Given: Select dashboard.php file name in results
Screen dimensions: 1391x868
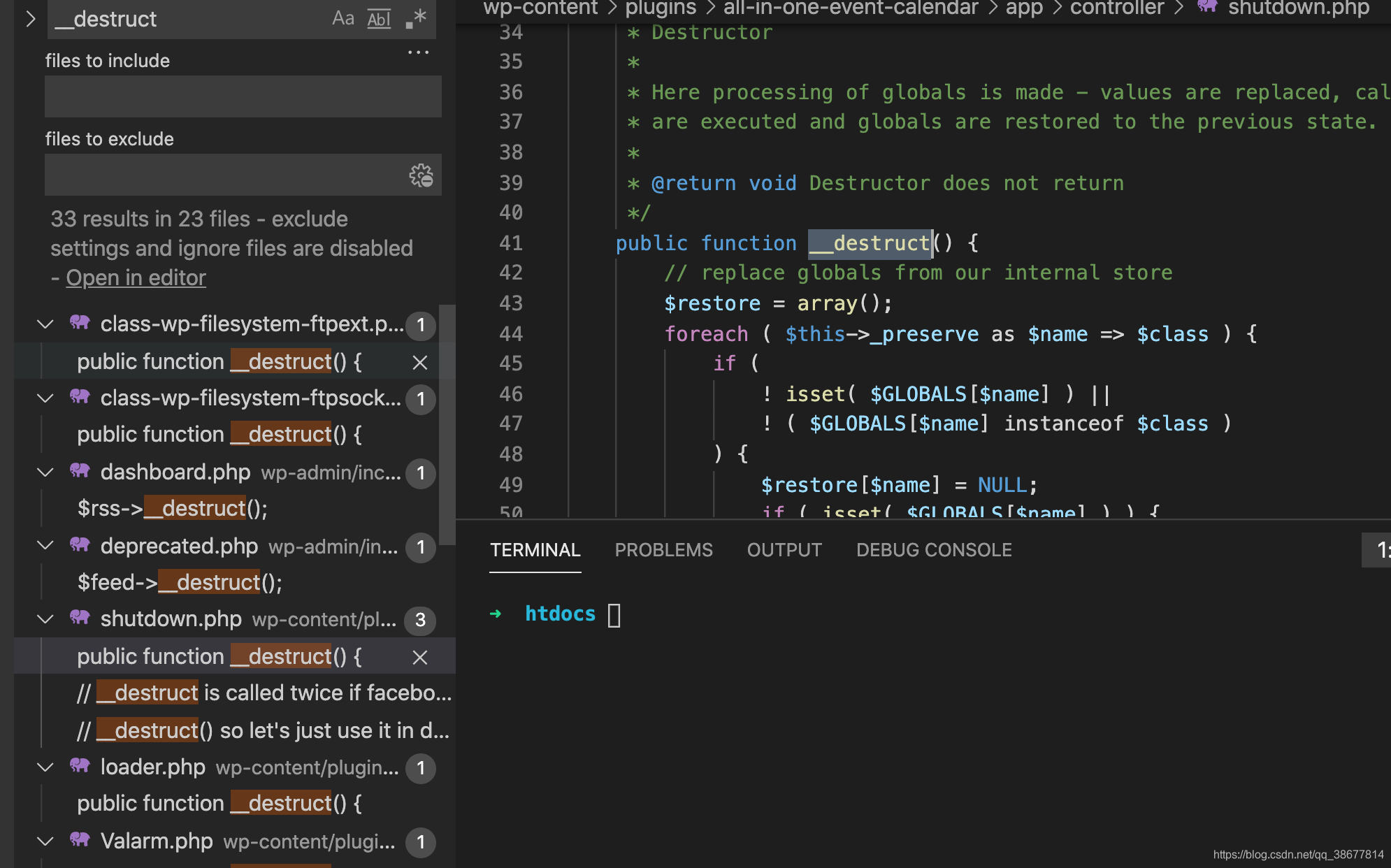Looking at the screenshot, I should (x=175, y=472).
